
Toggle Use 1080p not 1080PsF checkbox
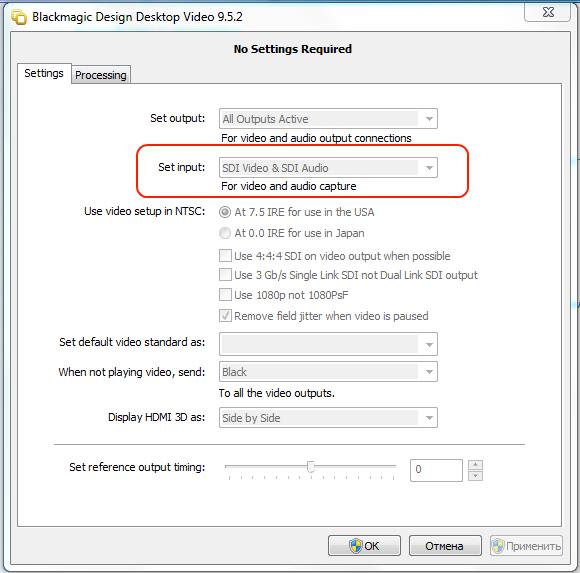(x=225, y=295)
